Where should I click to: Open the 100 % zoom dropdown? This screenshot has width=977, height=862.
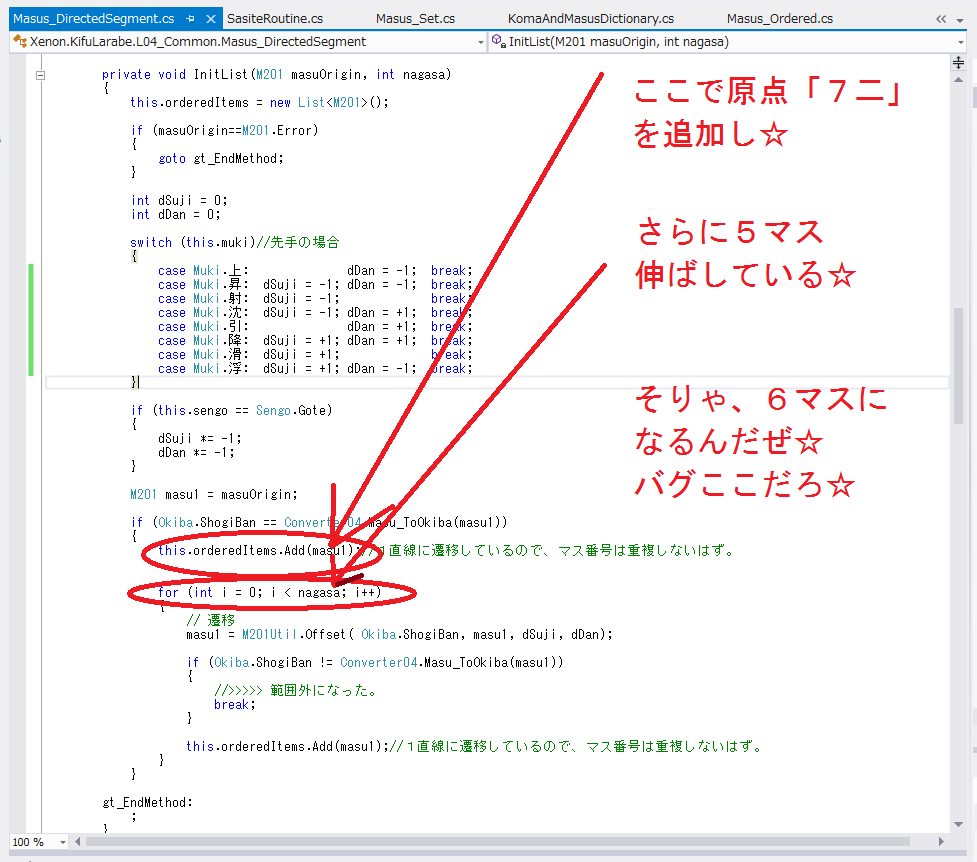(62, 842)
